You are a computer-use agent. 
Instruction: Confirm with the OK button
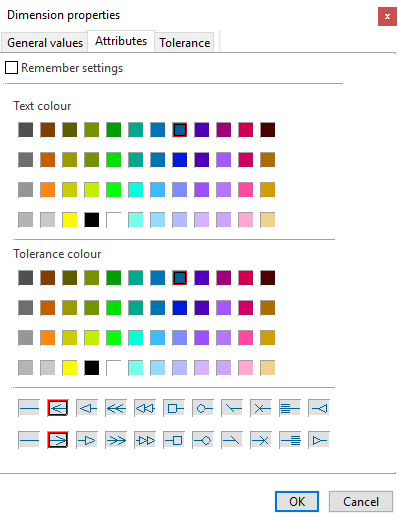pos(297,501)
